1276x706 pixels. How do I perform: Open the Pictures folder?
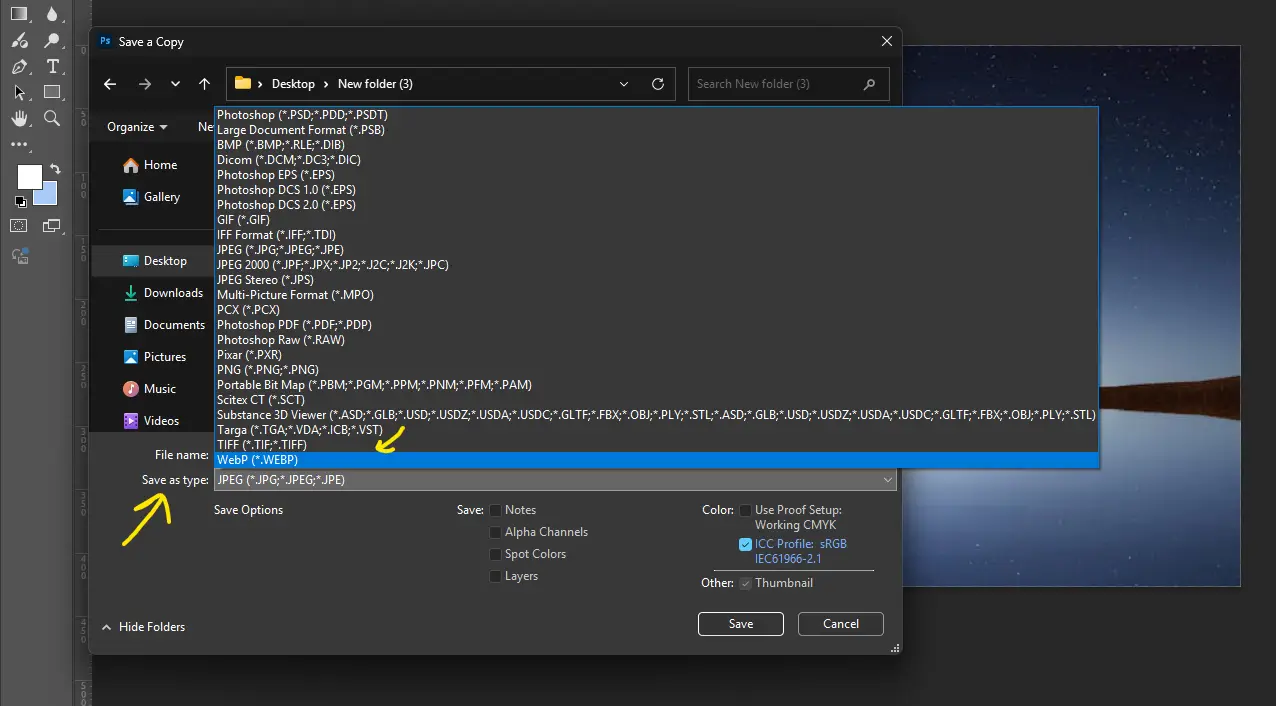point(165,356)
